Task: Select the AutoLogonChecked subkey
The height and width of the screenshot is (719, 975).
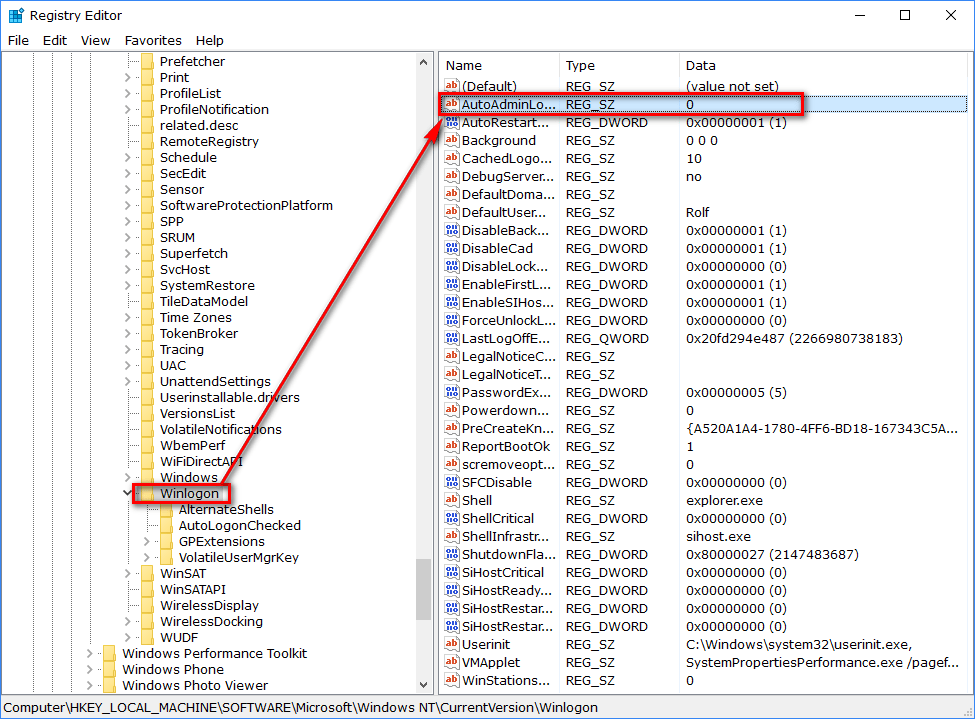Action: tap(239, 526)
